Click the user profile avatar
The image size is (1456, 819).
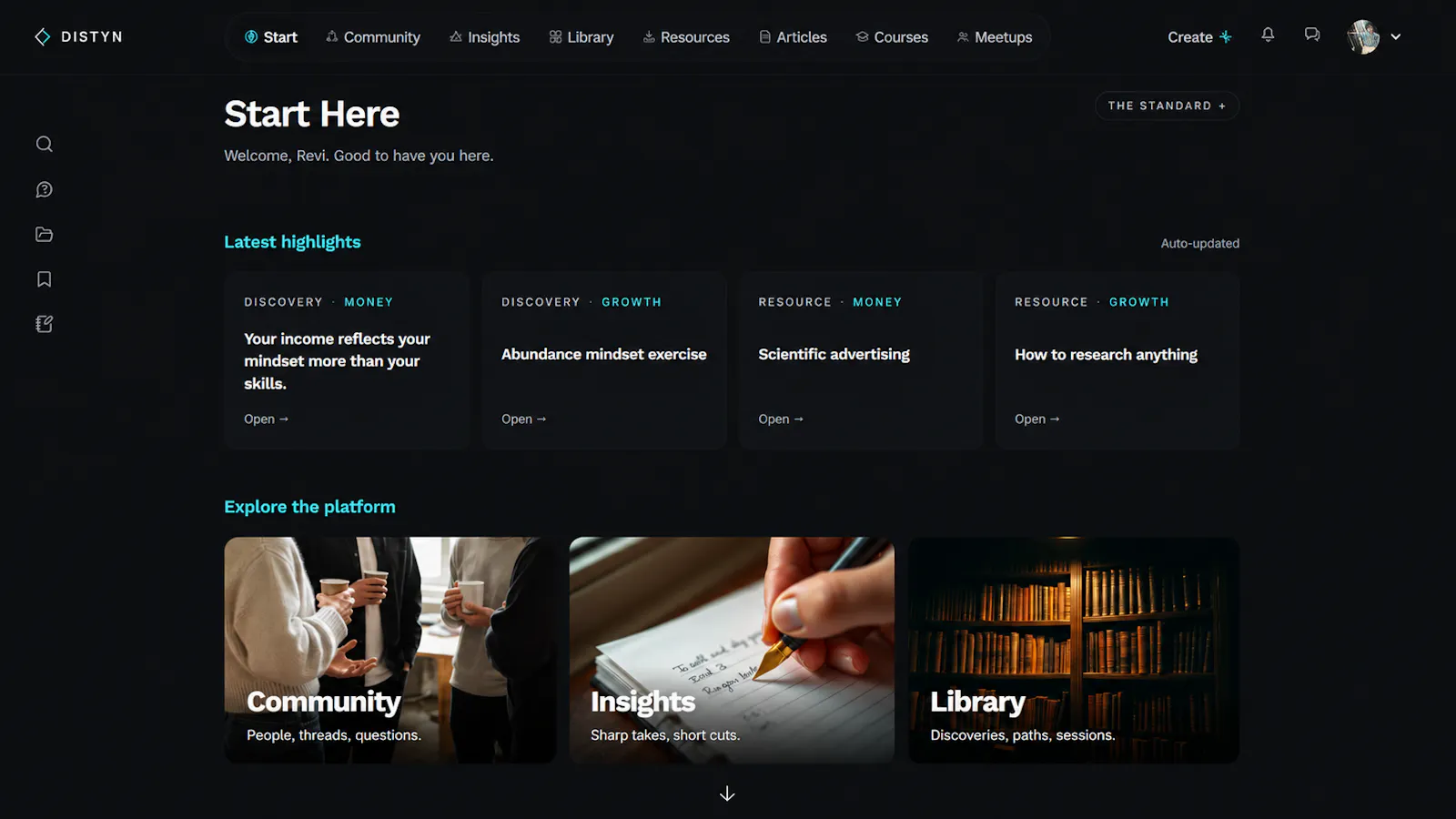[x=1363, y=37]
